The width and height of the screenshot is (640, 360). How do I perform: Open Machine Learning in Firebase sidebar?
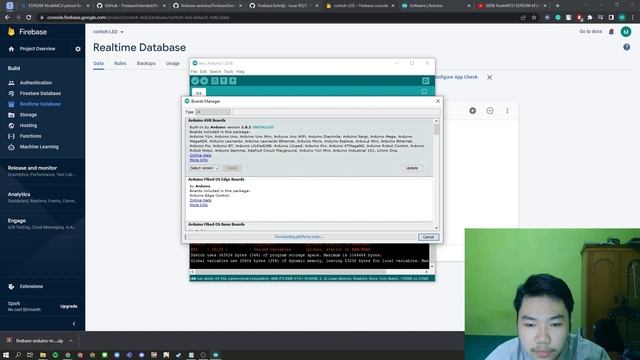click(39, 147)
